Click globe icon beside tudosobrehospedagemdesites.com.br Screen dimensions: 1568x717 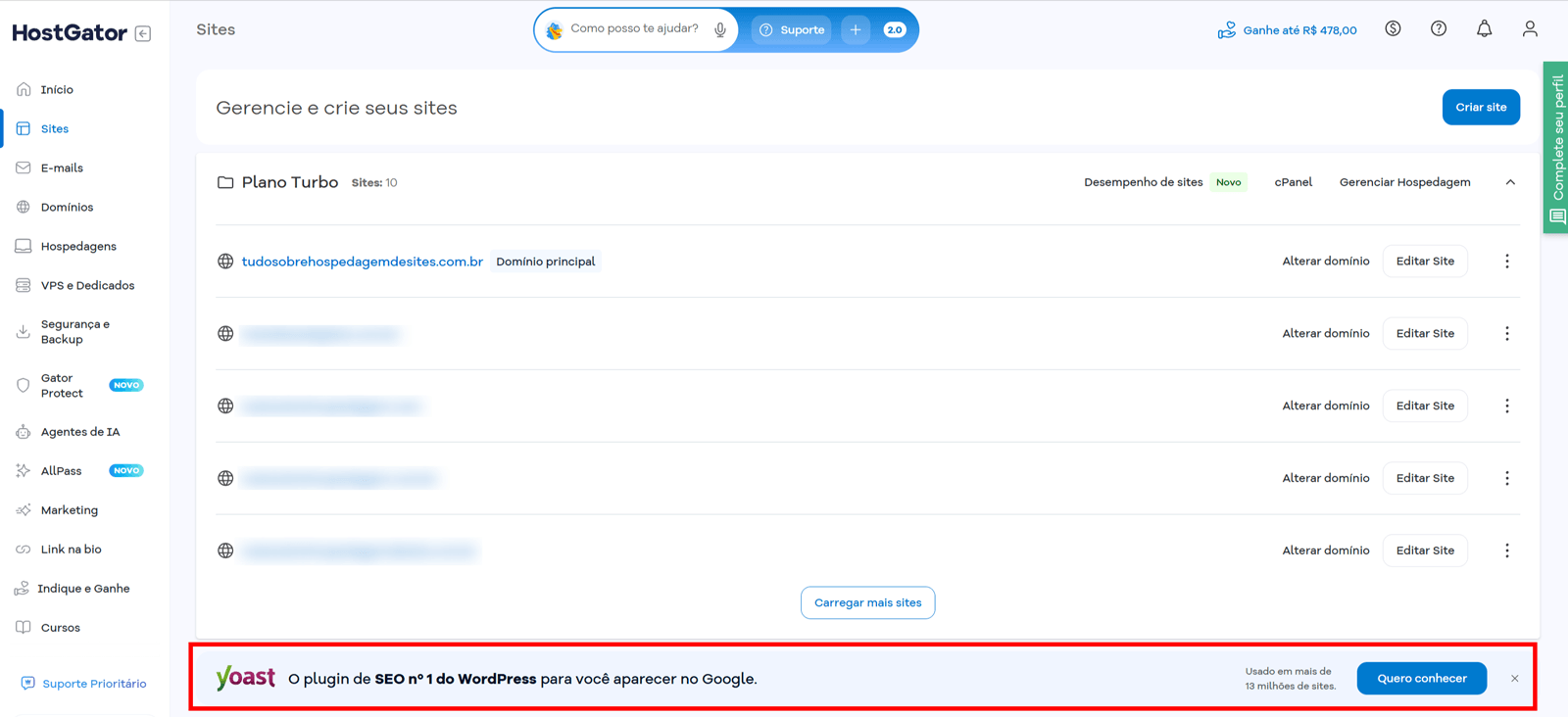[225, 262]
